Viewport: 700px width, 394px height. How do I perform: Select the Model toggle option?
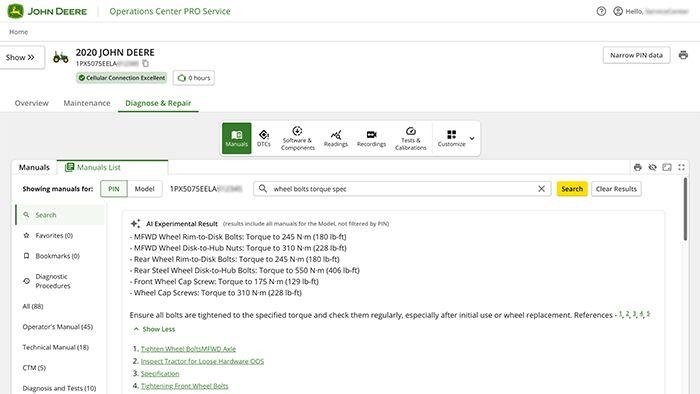(x=144, y=189)
